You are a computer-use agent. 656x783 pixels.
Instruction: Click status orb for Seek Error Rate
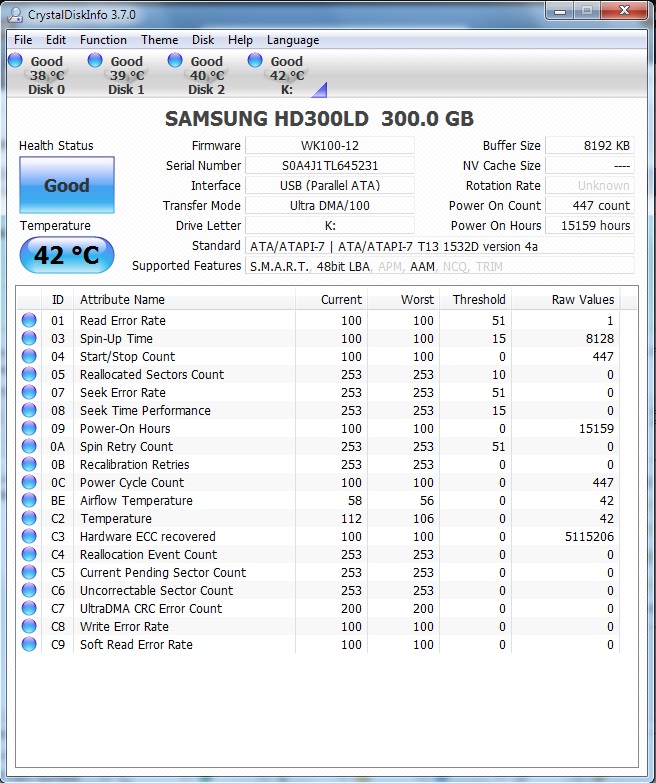pyautogui.click(x=29, y=392)
